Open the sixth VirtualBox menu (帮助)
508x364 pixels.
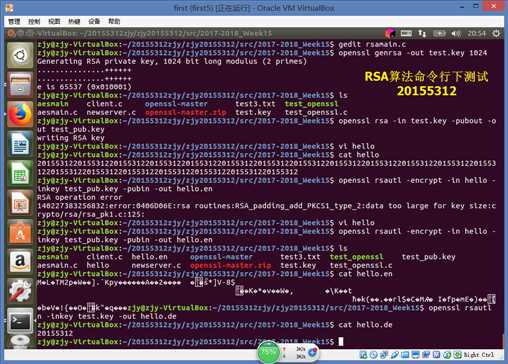tap(114, 21)
